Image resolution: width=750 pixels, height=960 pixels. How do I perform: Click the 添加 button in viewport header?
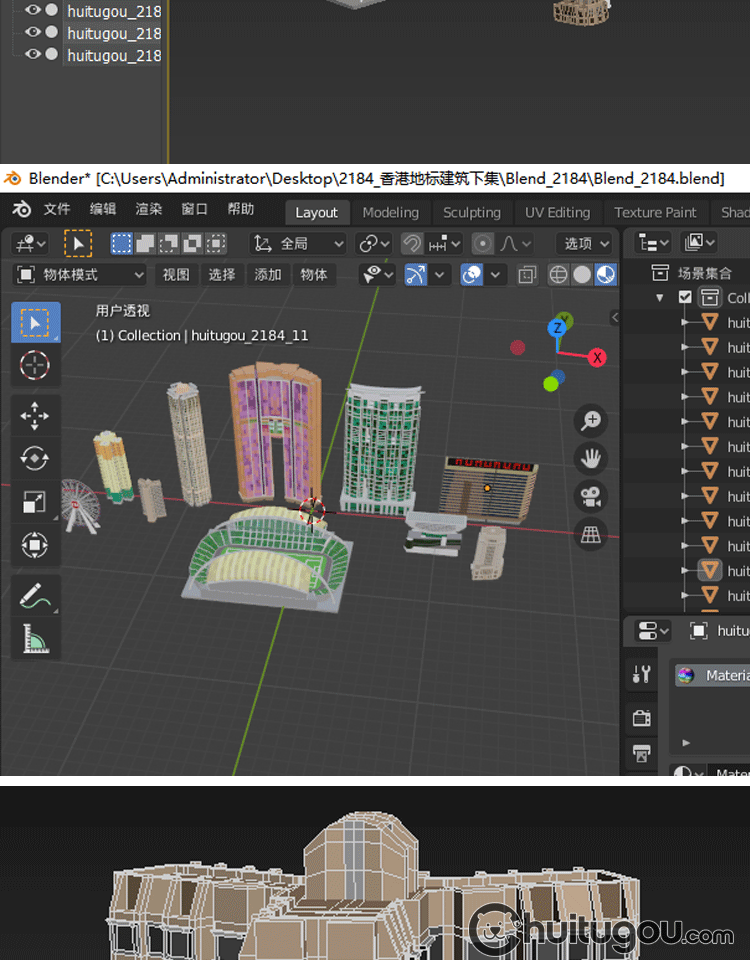(x=268, y=274)
